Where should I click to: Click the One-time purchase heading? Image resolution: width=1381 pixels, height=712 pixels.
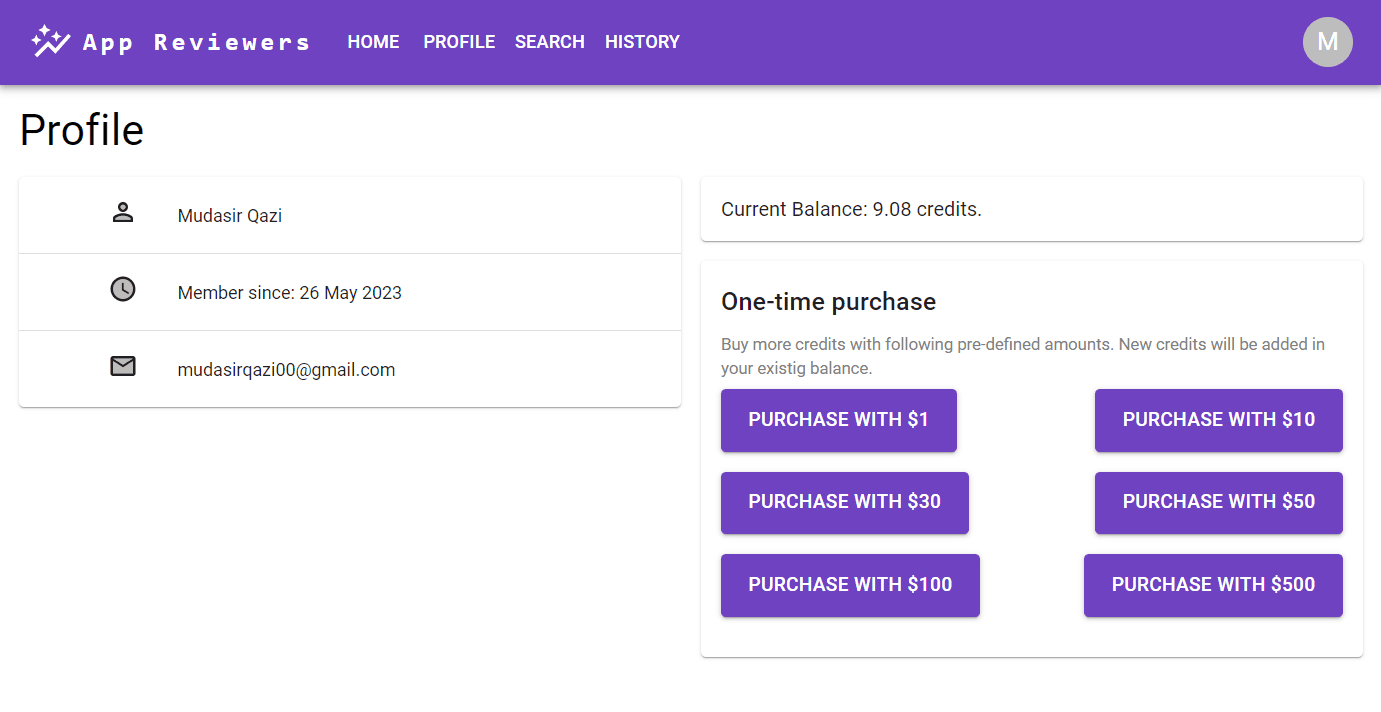[828, 302]
